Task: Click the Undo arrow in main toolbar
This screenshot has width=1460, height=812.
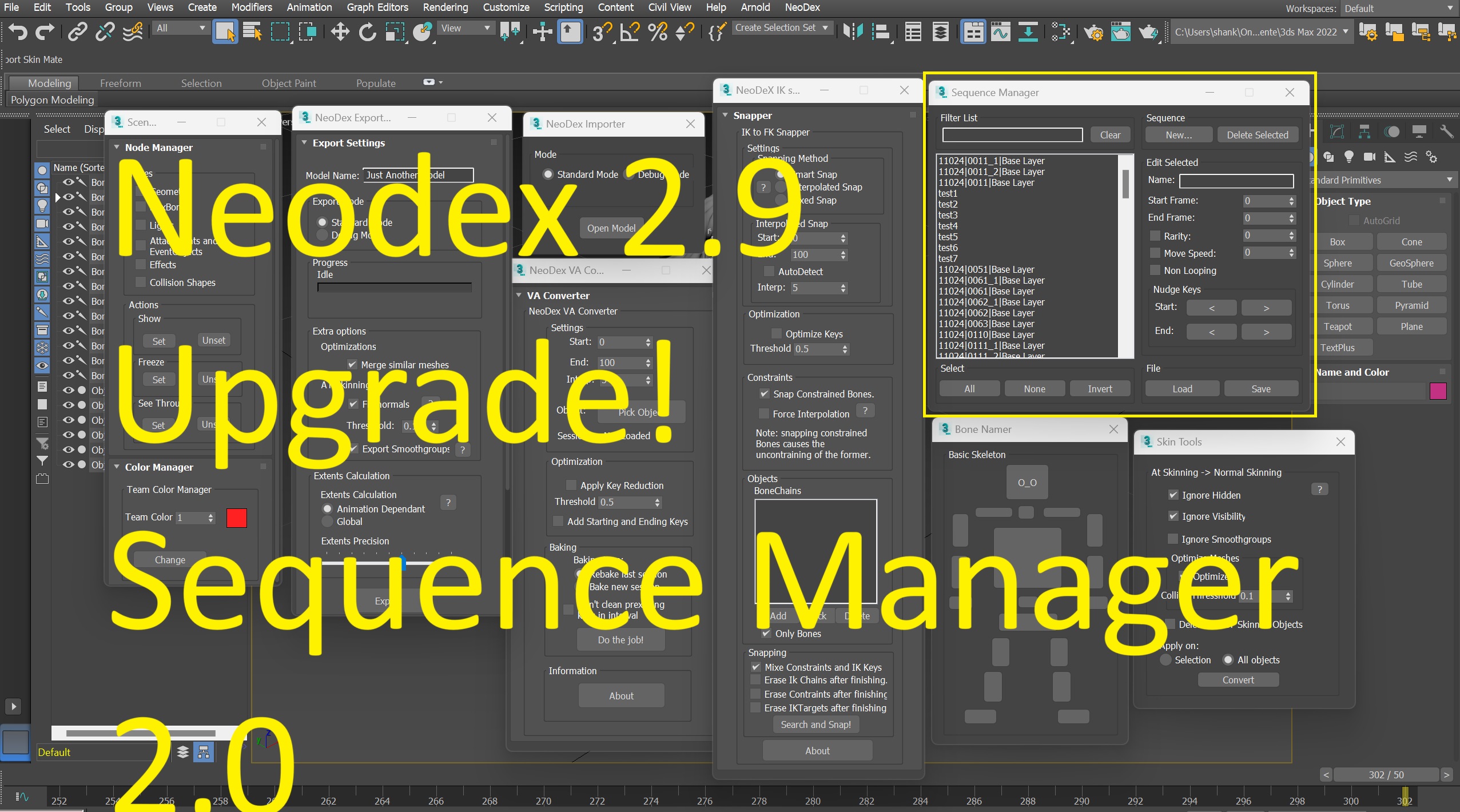Action: point(17,31)
